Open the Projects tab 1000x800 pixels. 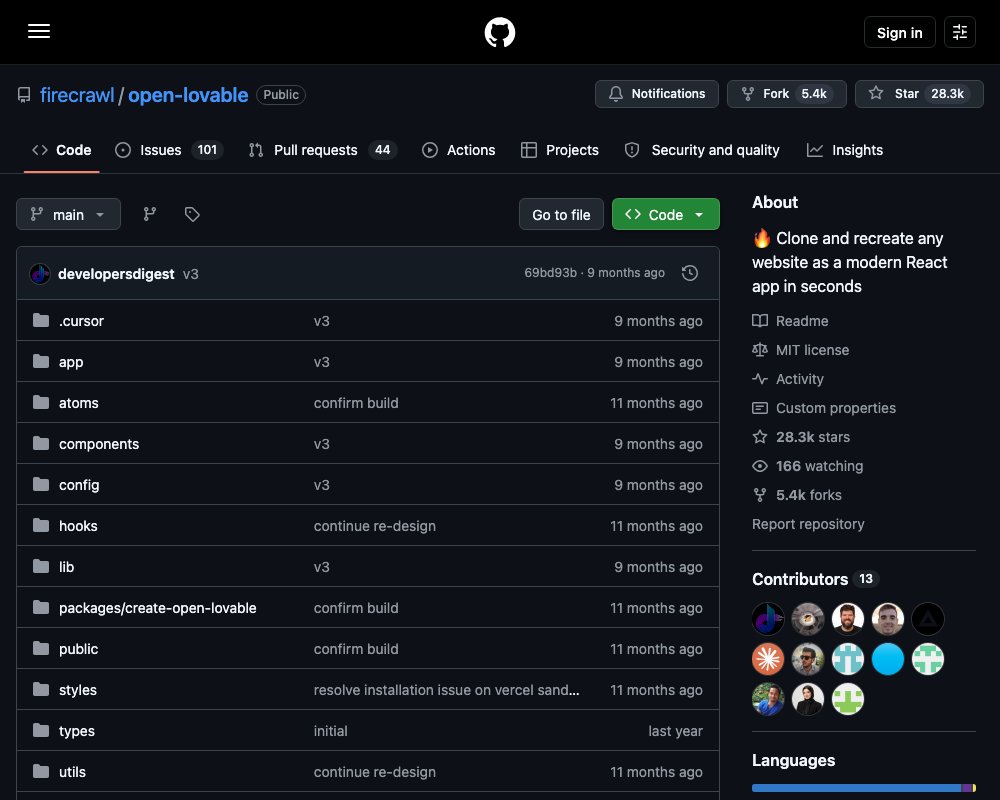(x=559, y=150)
